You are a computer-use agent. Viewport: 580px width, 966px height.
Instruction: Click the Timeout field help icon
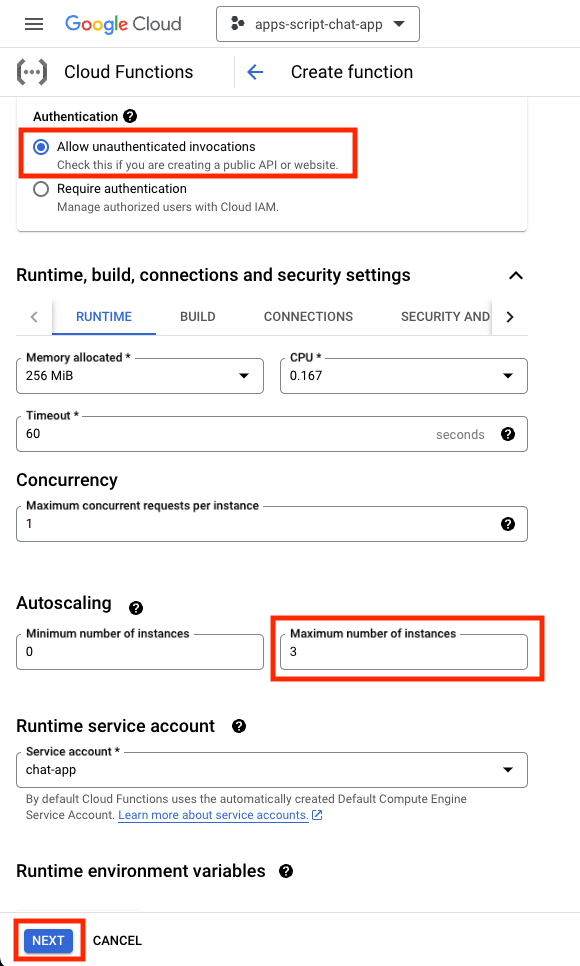[508, 434]
